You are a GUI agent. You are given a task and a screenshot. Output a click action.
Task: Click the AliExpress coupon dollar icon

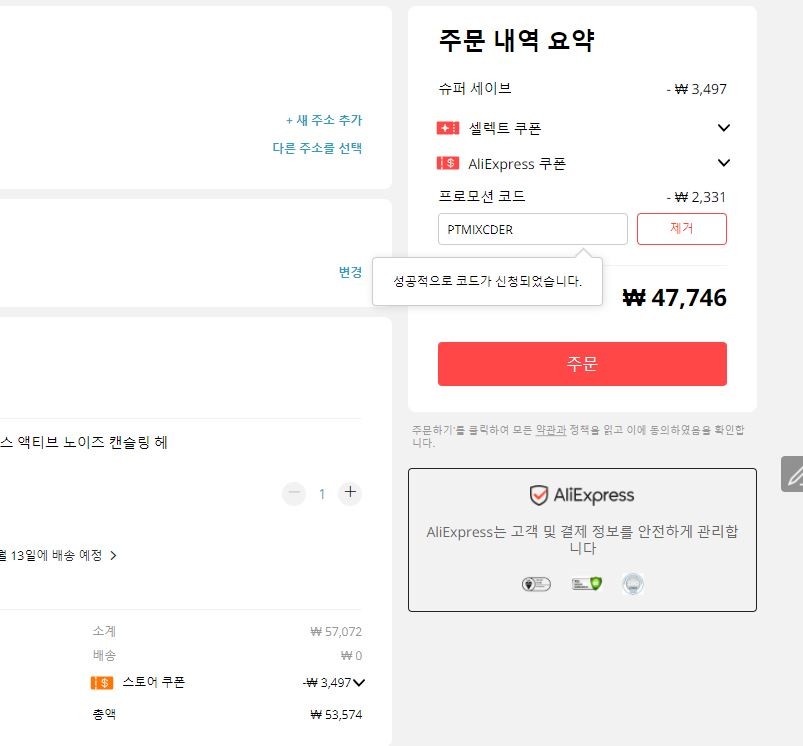click(x=448, y=163)
